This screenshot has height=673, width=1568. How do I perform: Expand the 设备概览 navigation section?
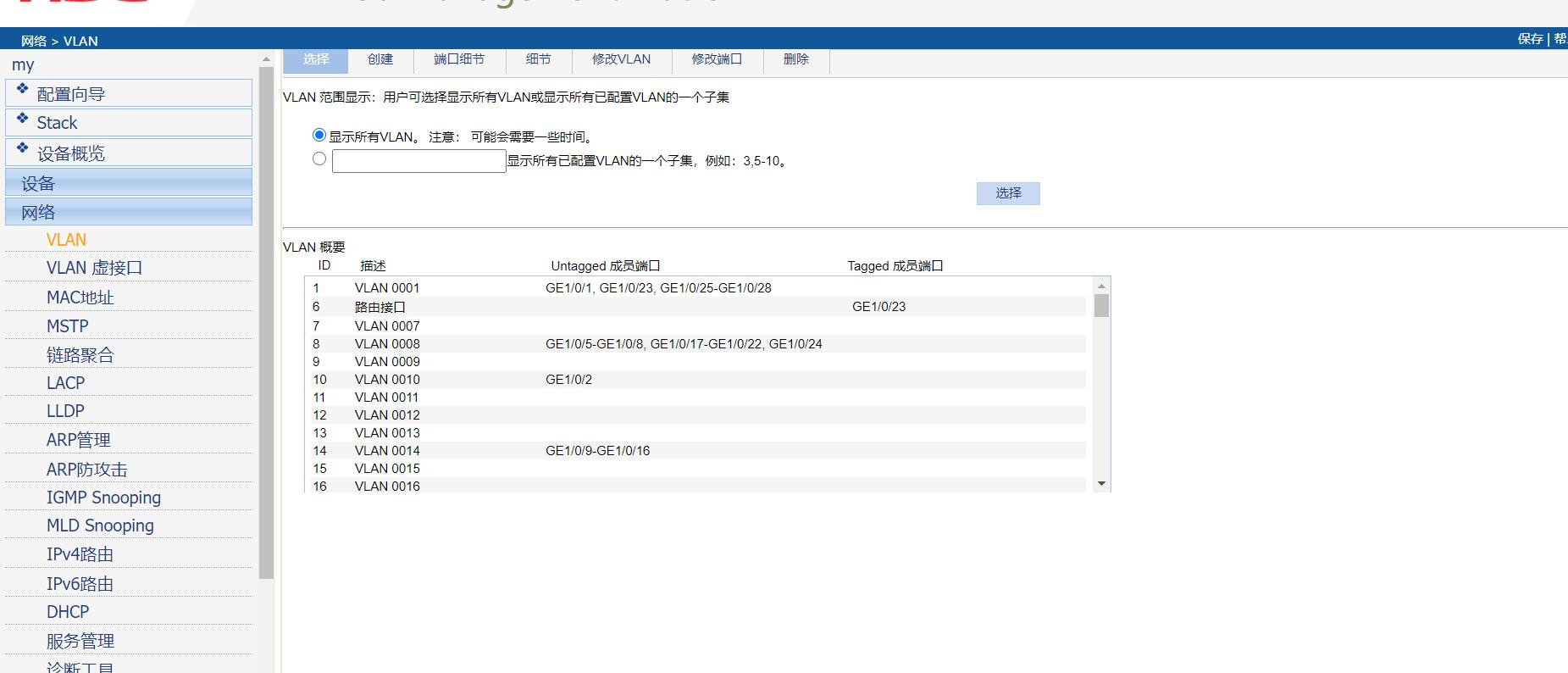tap(129, 153)
